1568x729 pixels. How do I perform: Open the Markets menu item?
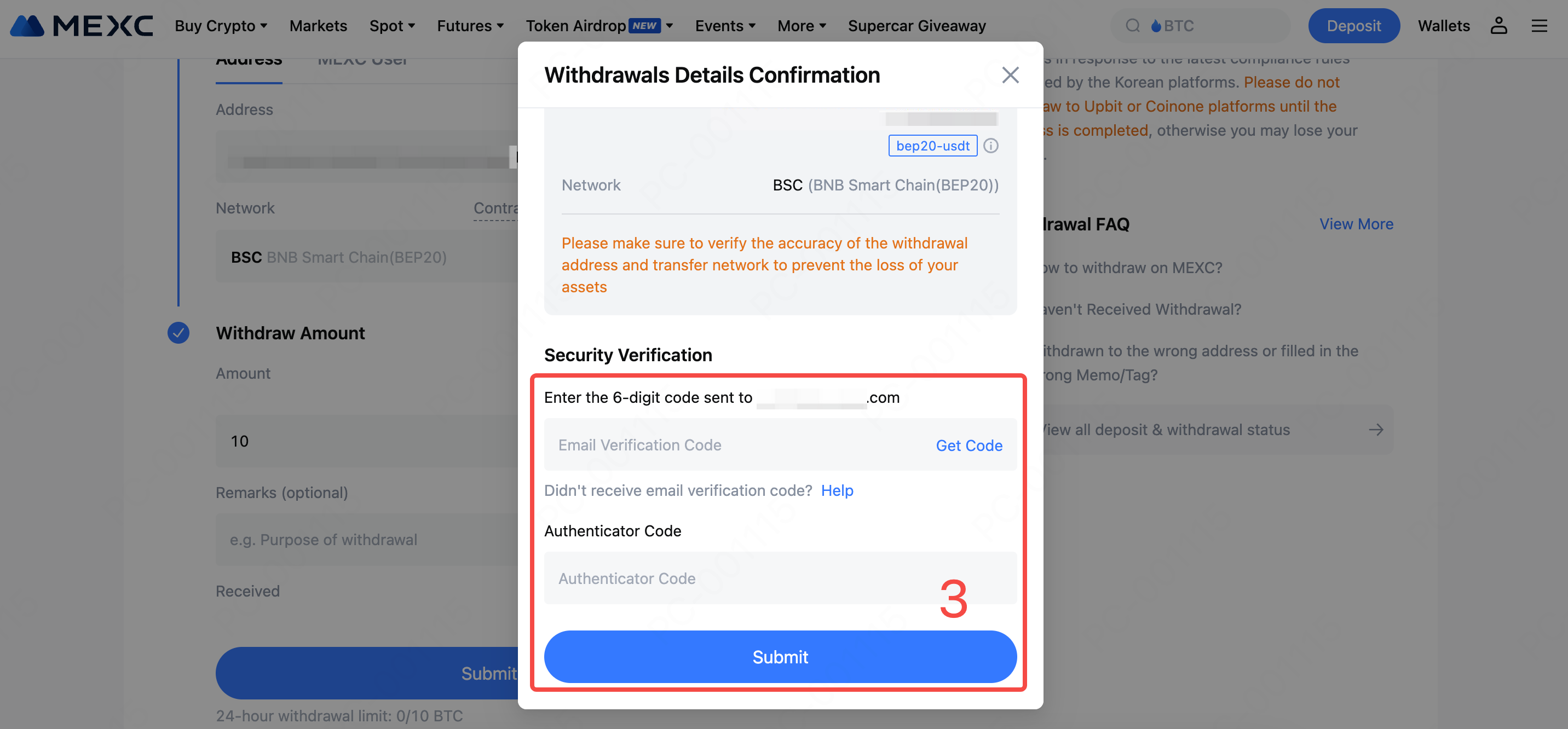tap(318, 26)
